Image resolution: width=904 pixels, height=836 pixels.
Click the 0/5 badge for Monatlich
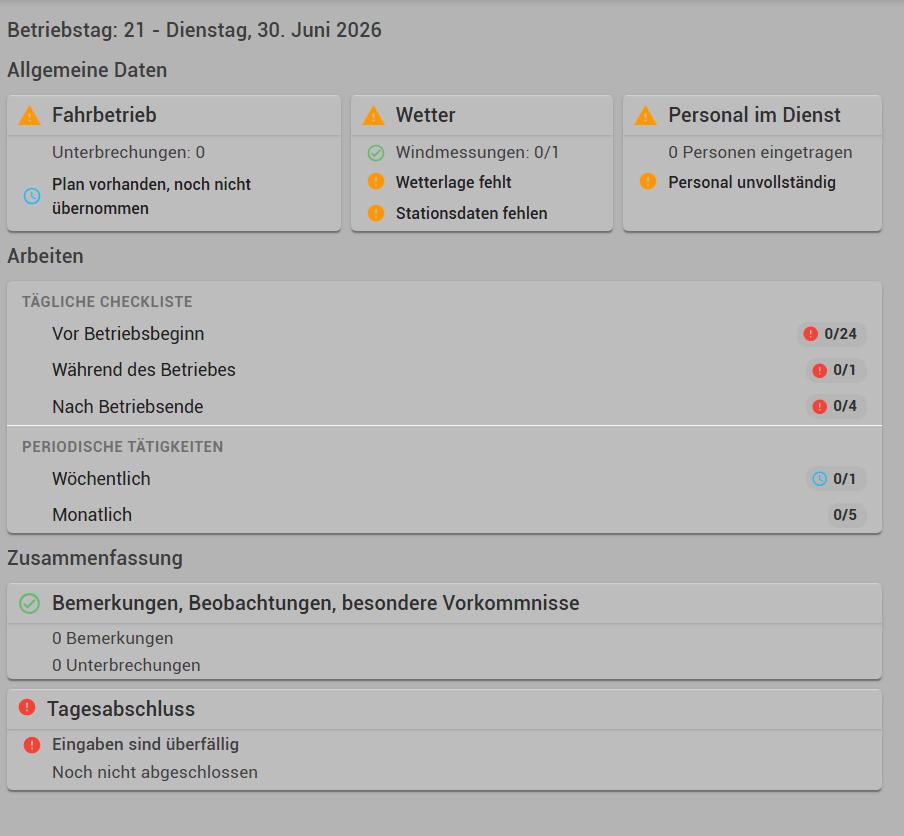coord(845,514)
